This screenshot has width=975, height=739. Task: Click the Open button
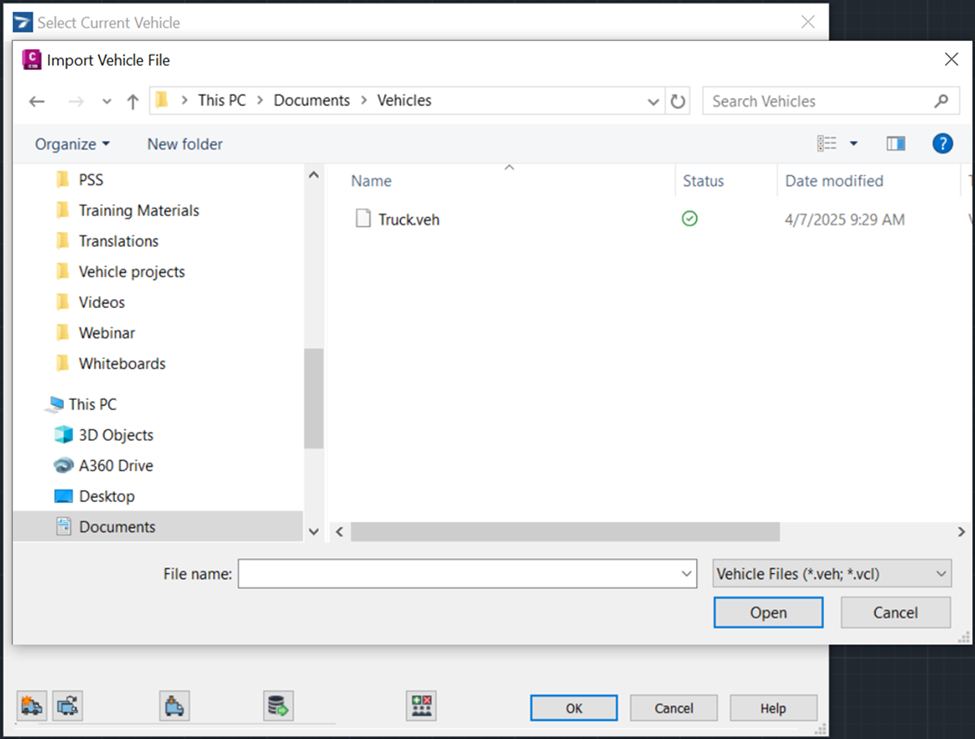[x=768, y=613]
